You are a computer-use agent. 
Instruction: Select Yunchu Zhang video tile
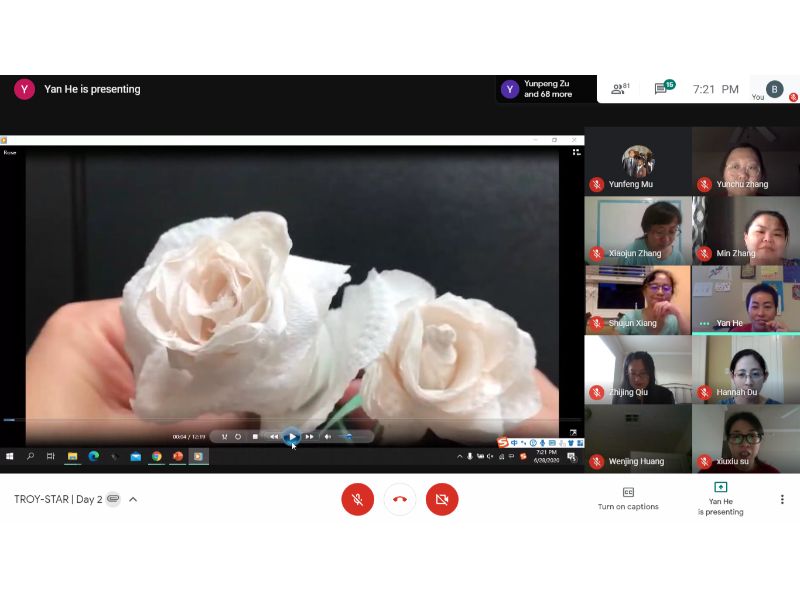tap(745, 161)
